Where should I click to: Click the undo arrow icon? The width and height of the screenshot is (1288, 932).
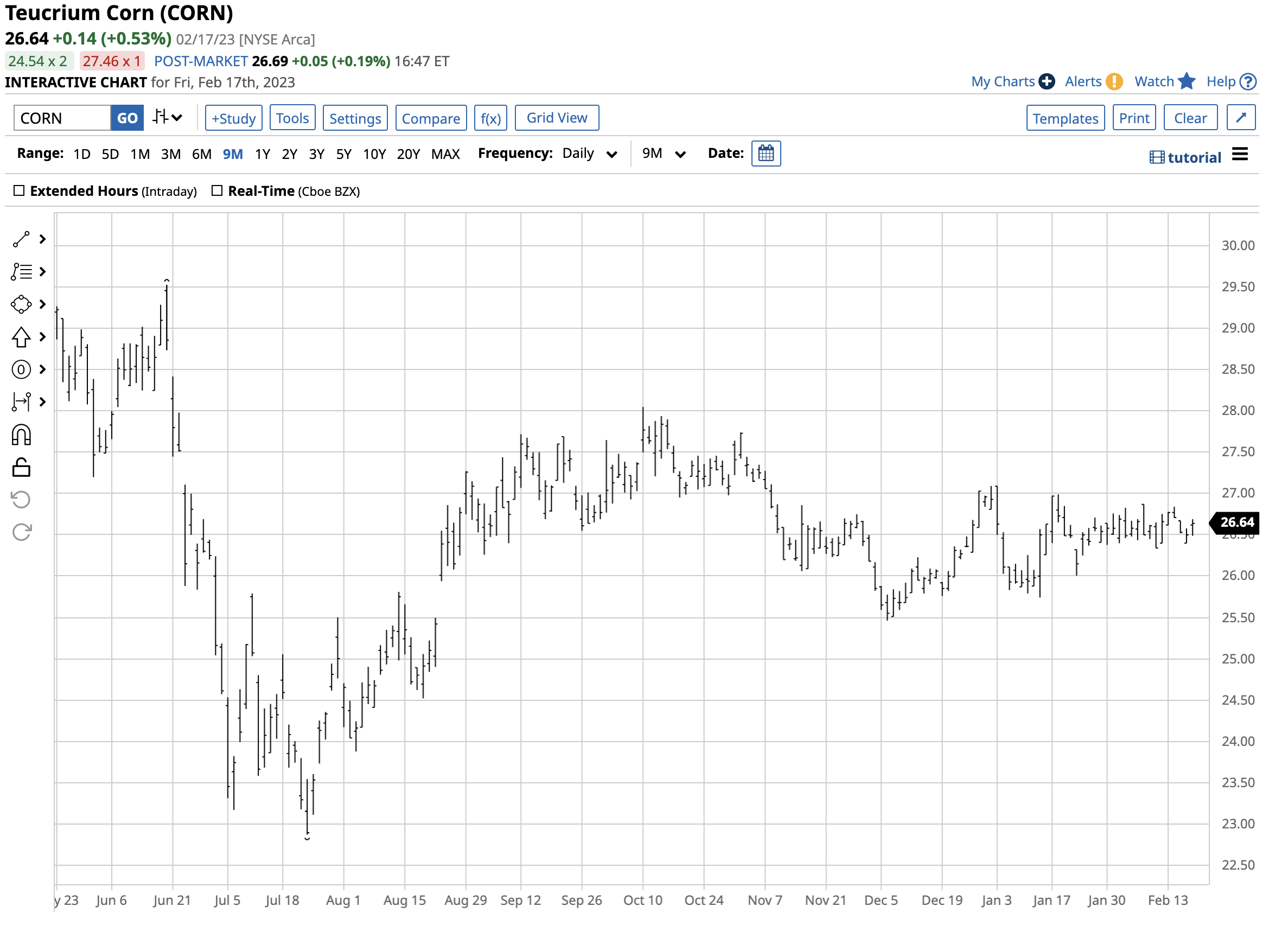21,500
